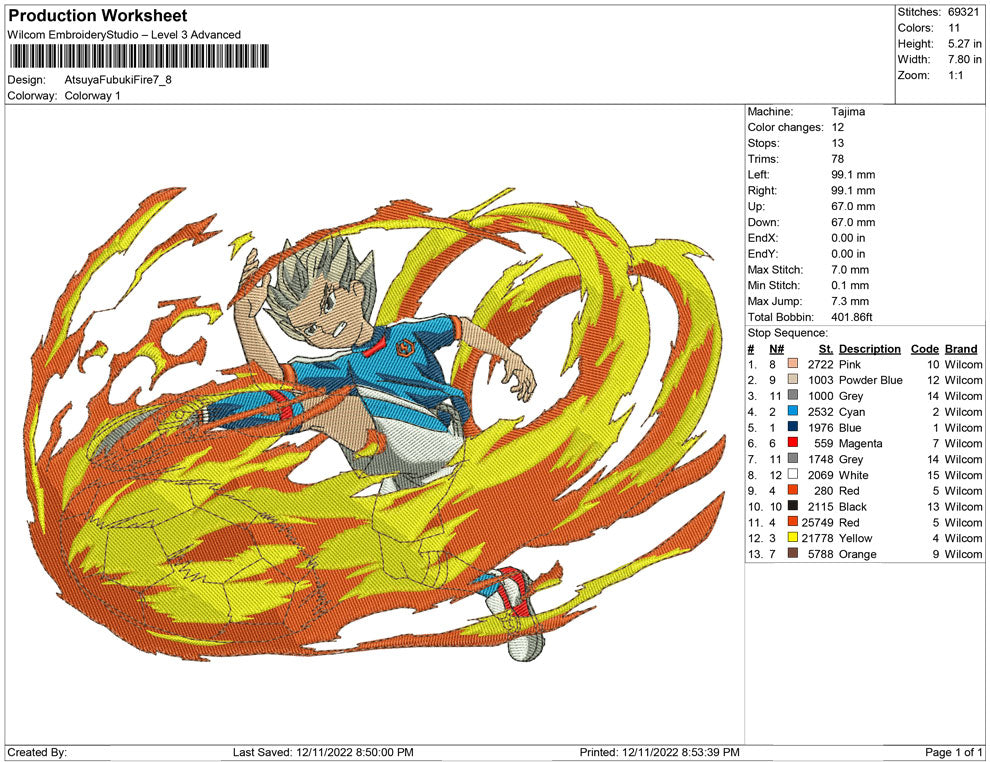This screenshot has height=762, width=990.
Task: Click the 'Code' column header
Action: click(925, 348)
